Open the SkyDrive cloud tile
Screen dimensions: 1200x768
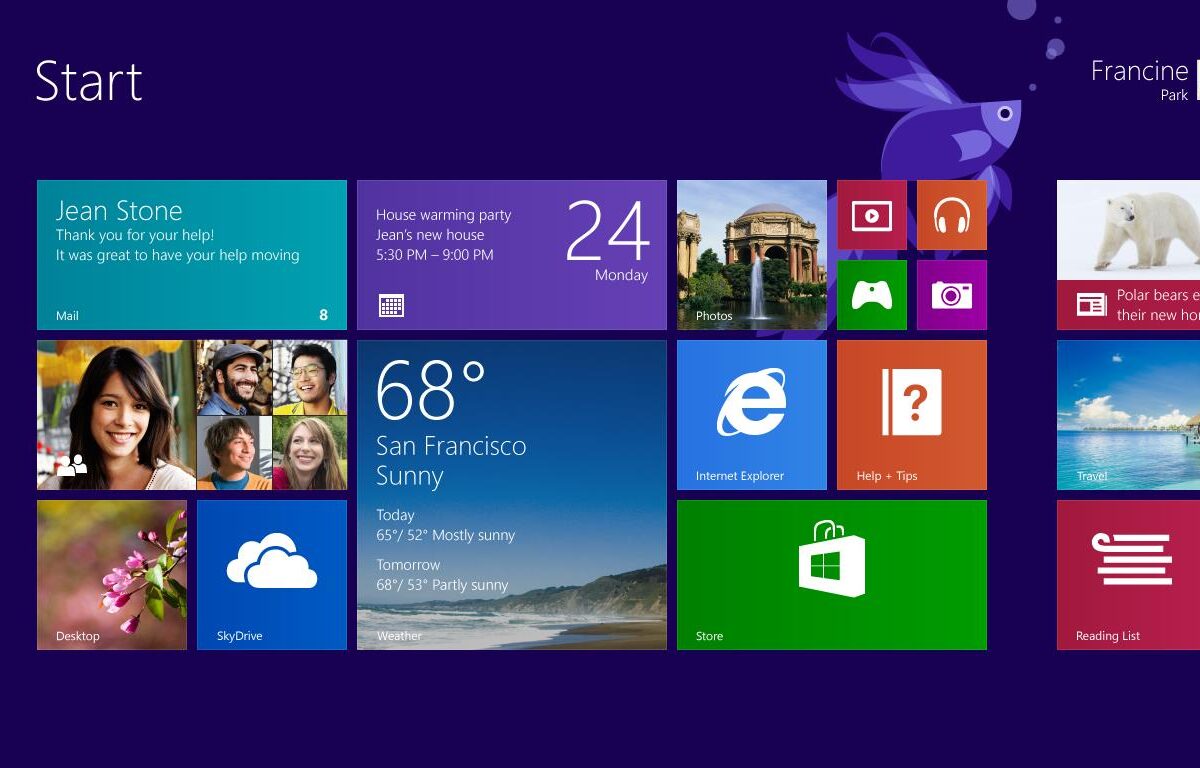click(x=271, y=575)
